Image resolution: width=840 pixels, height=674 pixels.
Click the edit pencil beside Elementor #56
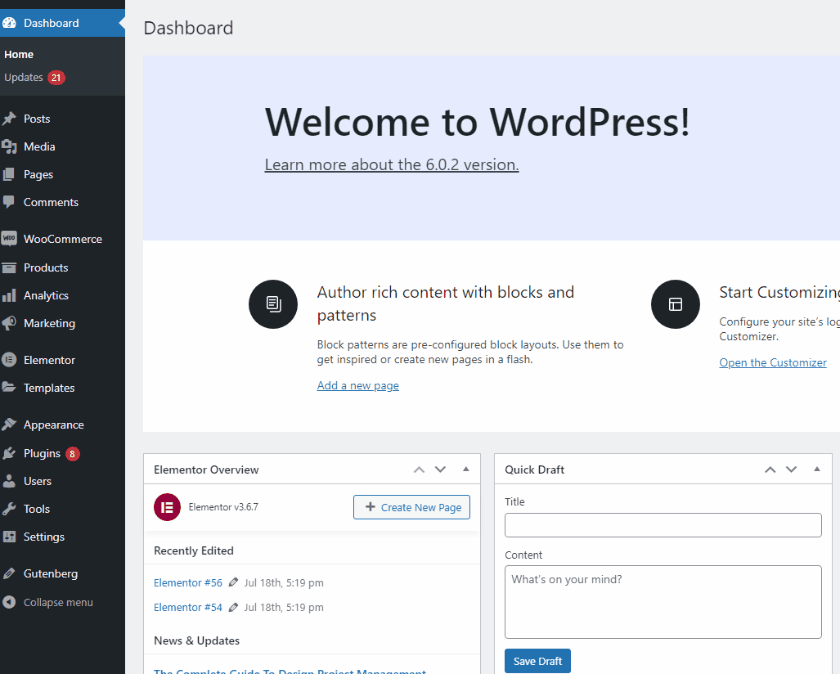point(233,582)
